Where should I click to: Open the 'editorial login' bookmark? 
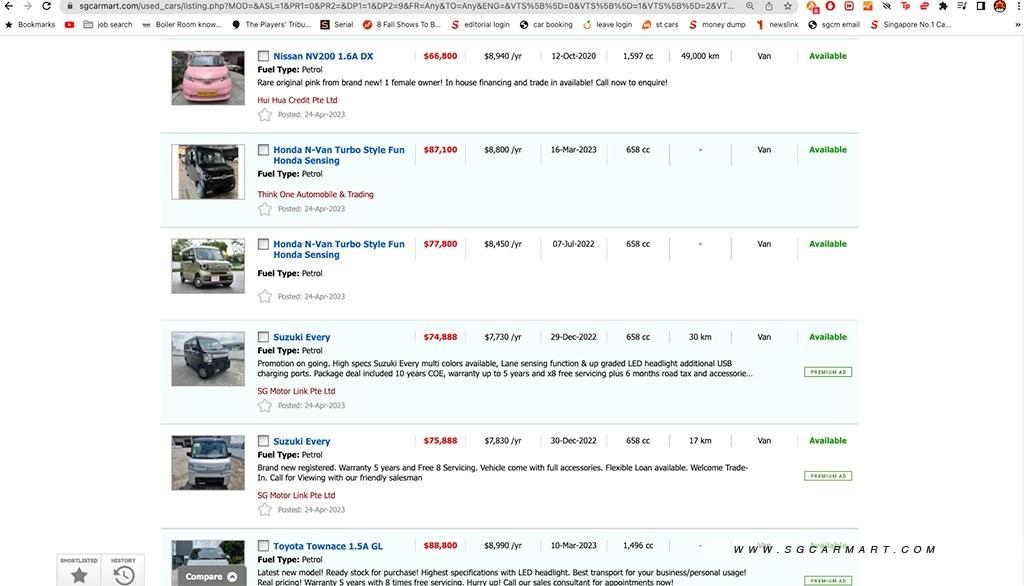point(480,24)
